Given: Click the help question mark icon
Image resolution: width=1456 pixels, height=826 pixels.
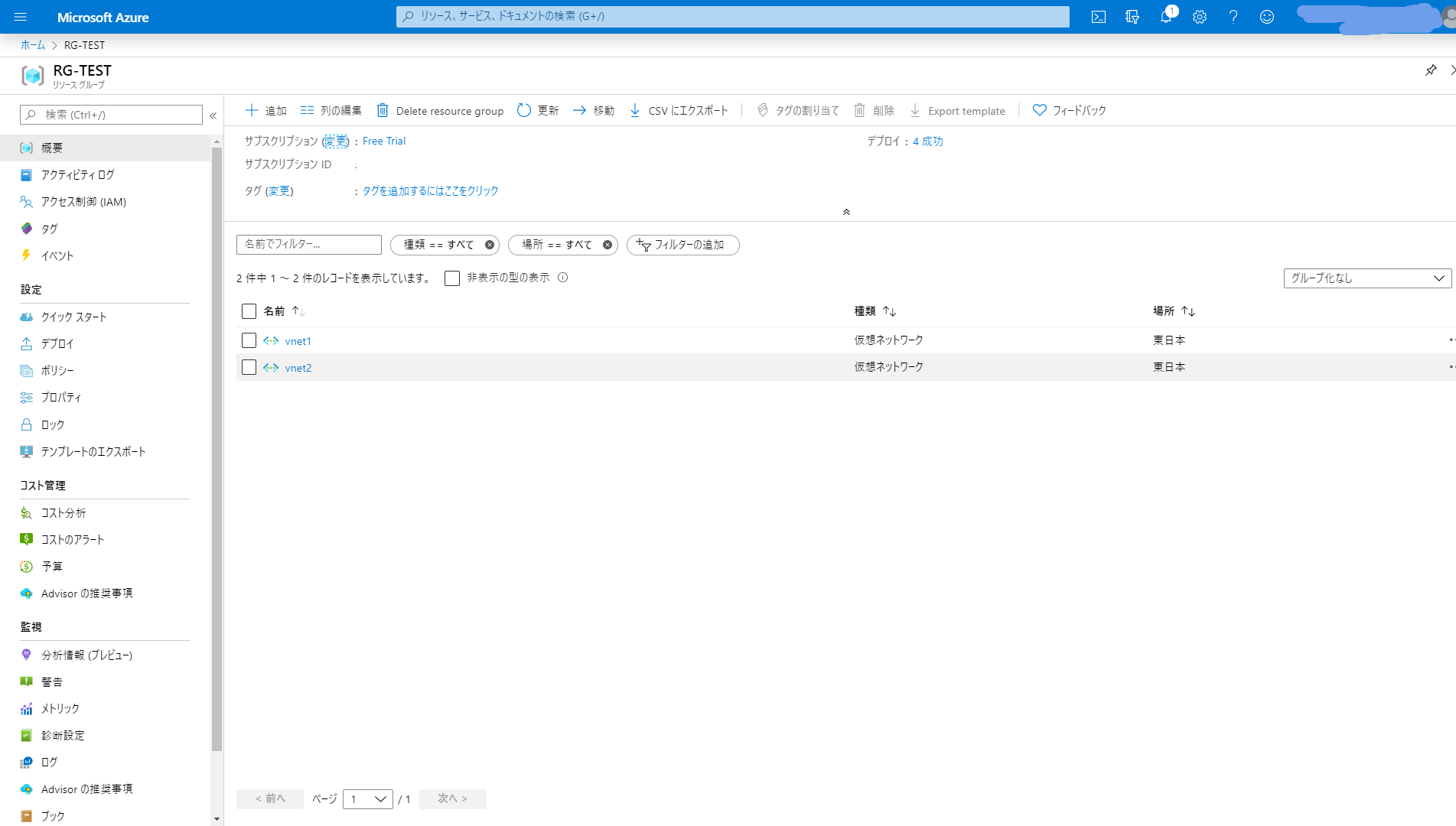Looking at the screenshot, I should (x=1233, y=17).
